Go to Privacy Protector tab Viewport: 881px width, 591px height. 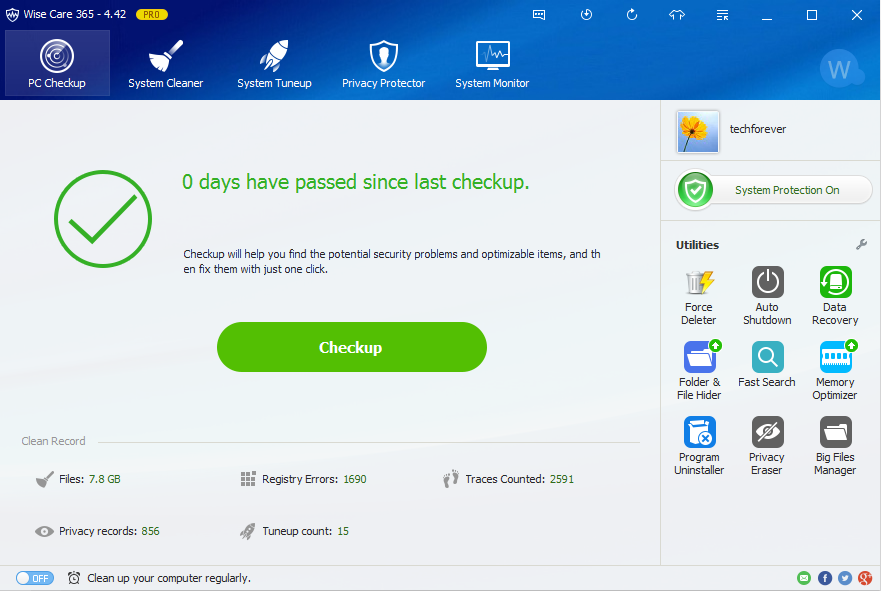click(x=383, y=63)
